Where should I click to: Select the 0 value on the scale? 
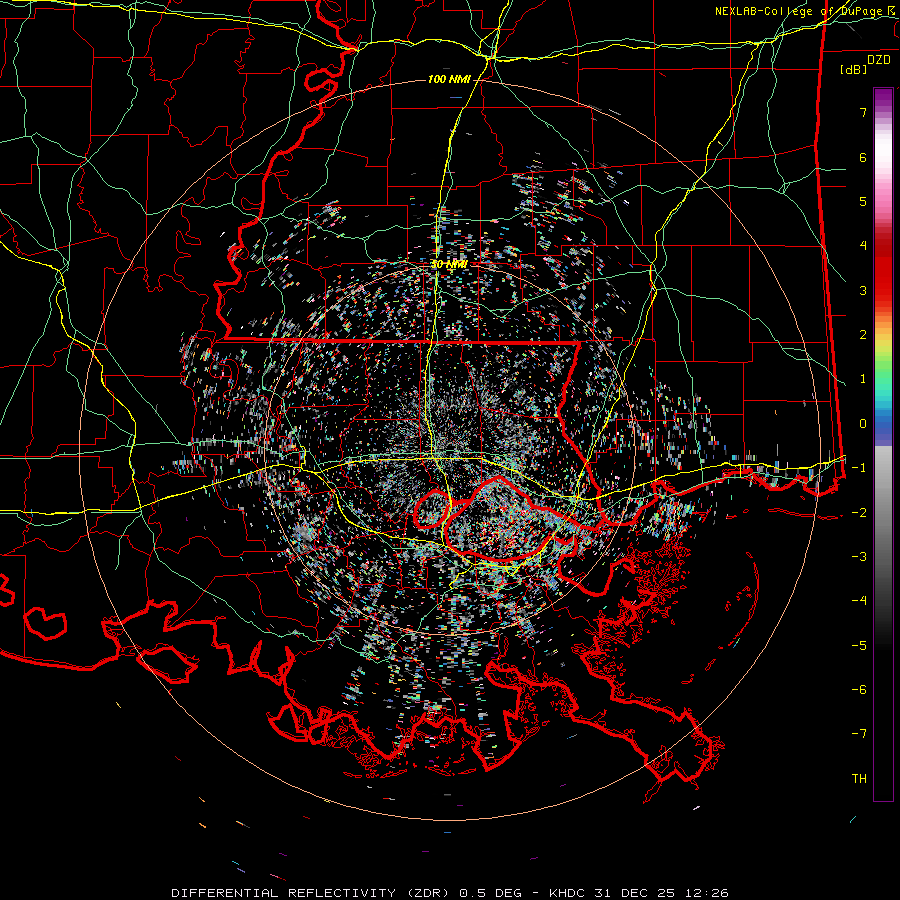863,423
